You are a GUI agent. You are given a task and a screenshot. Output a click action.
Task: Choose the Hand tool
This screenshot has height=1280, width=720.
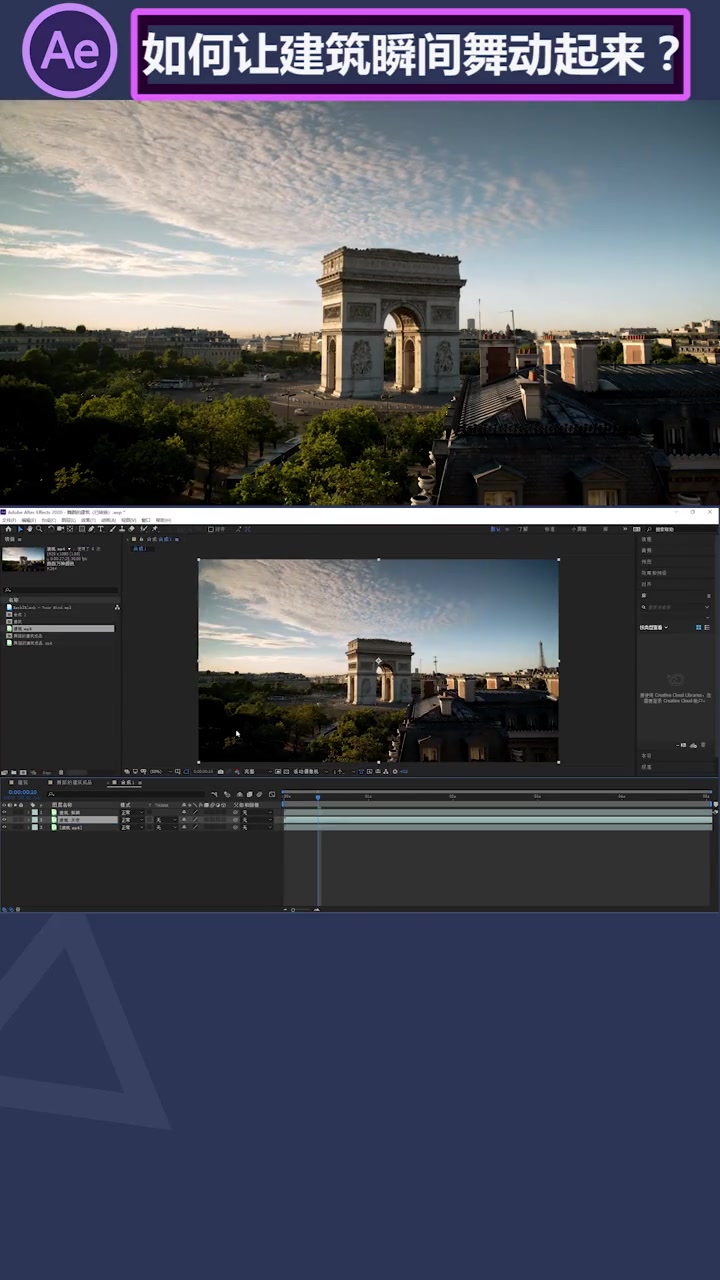(30, 529)
